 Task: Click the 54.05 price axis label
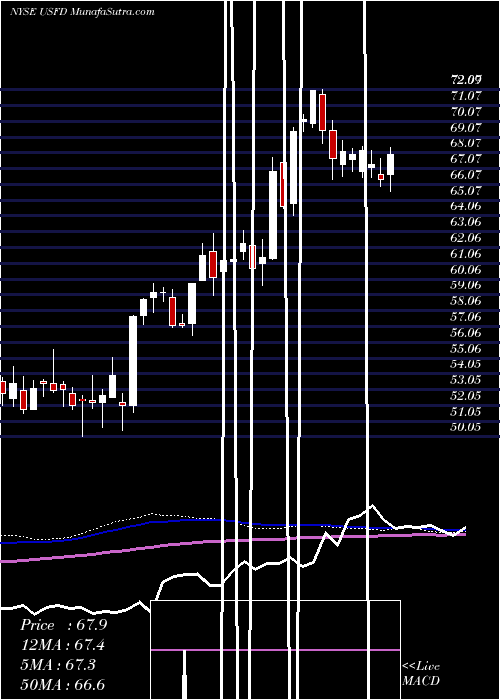(466, 364)
